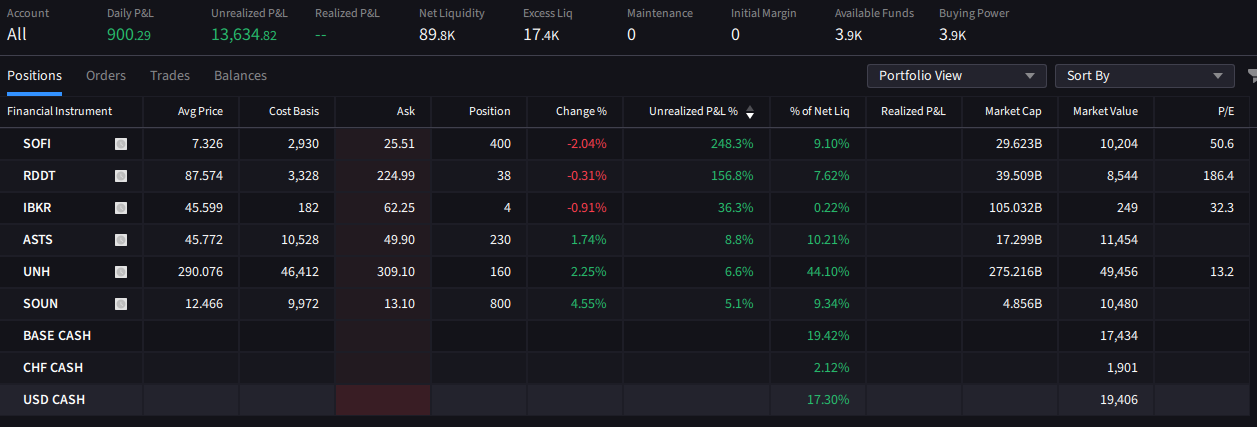
Task: Click the Unrealized P&L total 13,634.82
Action: click(244, 34)
